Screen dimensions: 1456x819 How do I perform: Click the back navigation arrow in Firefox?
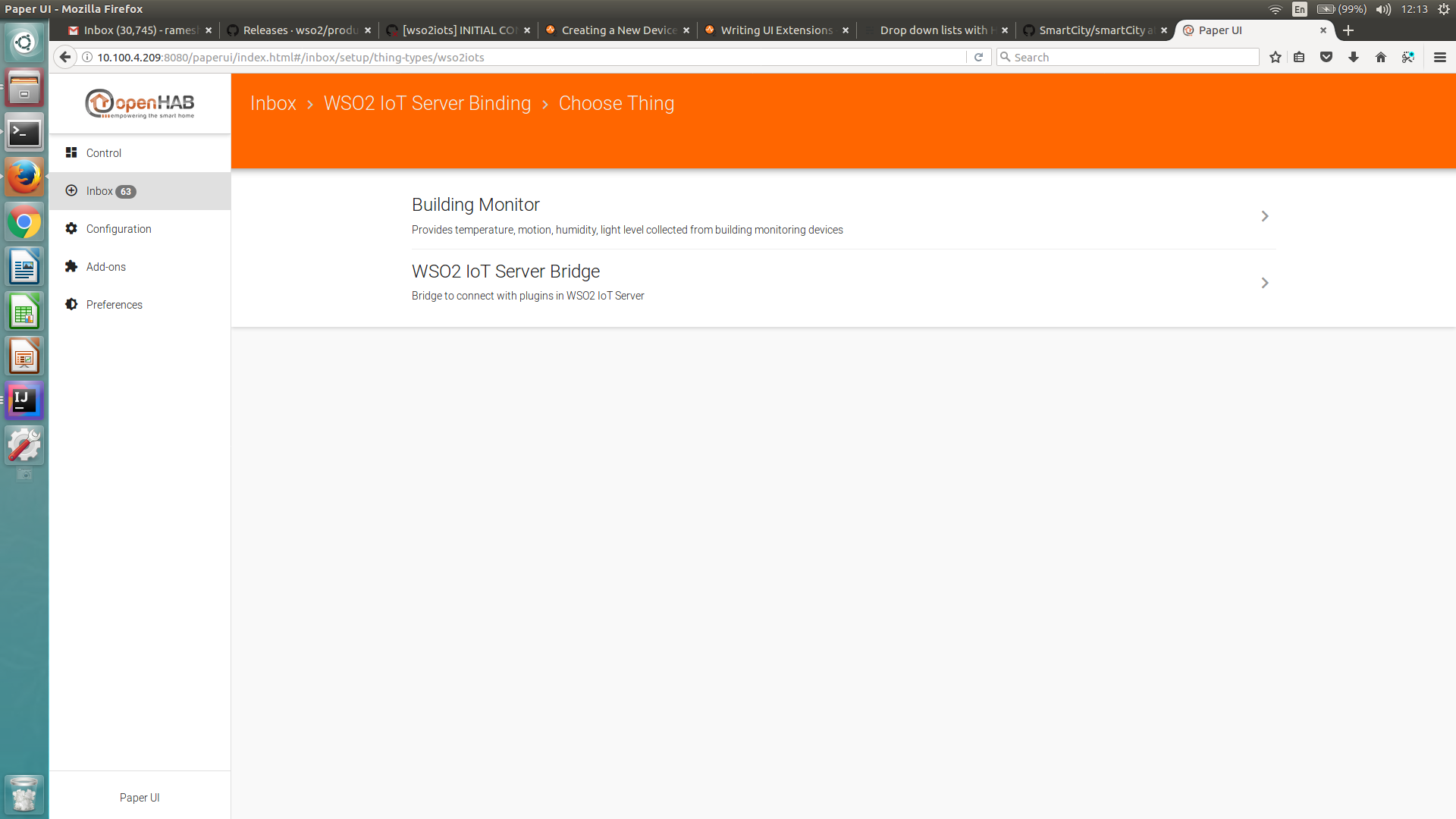[x=65, y=57]
